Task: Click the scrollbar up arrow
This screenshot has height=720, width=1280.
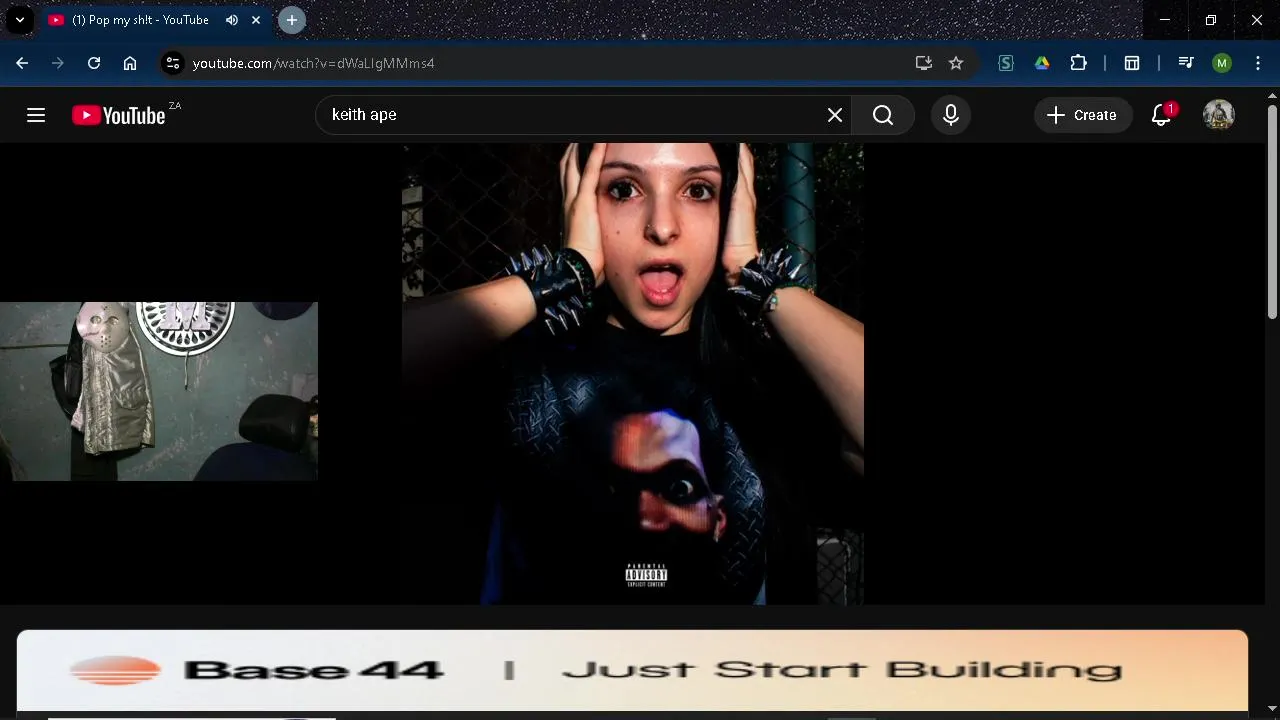Action: coord(1272,96)
